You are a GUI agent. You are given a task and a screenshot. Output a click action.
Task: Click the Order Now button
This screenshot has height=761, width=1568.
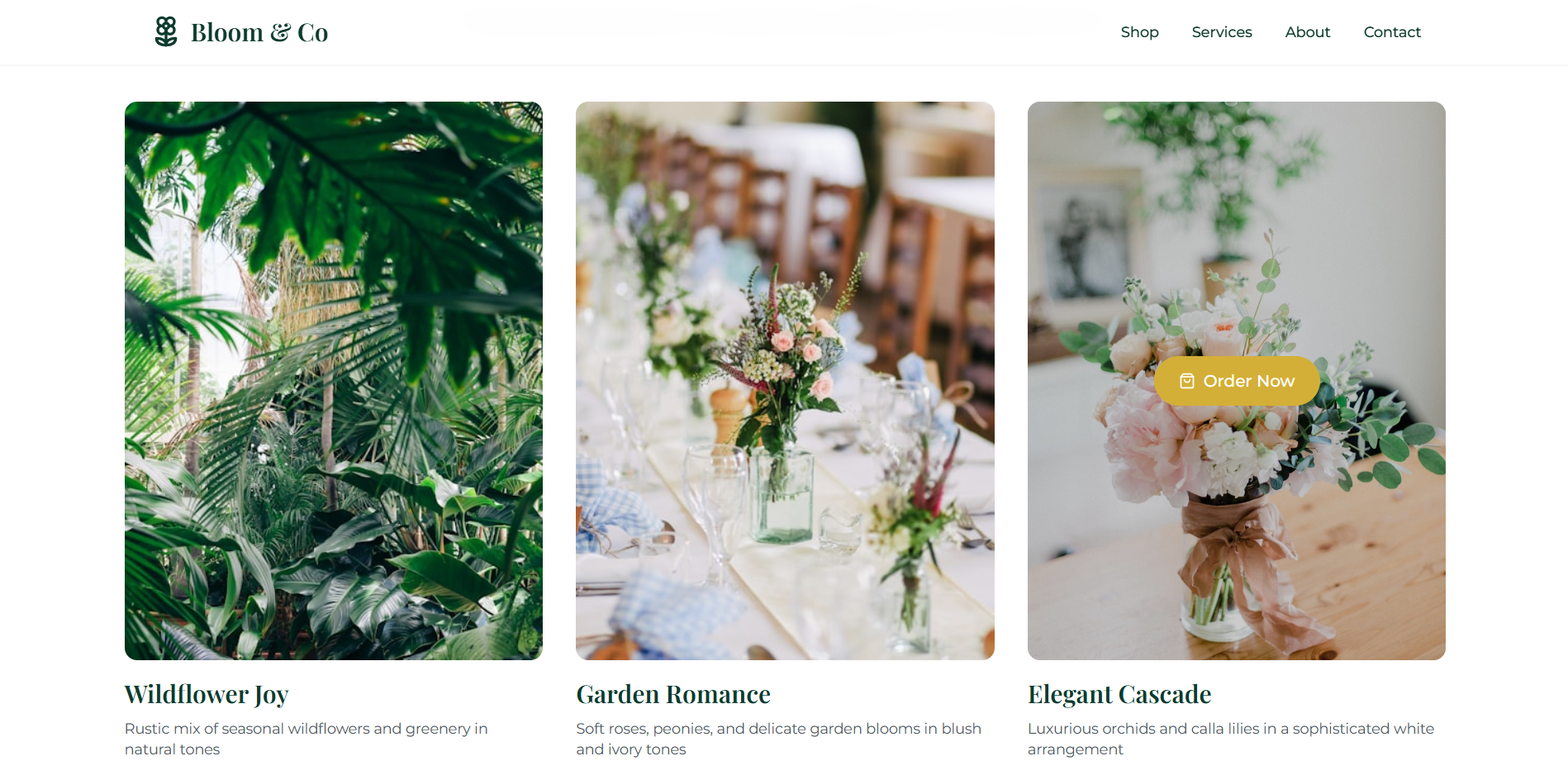pyautogui.click(x=1237, y=381)
